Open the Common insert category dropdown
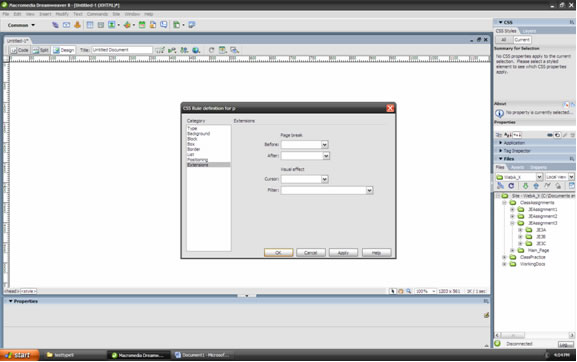The image size is (577, 362). [21, 25]
